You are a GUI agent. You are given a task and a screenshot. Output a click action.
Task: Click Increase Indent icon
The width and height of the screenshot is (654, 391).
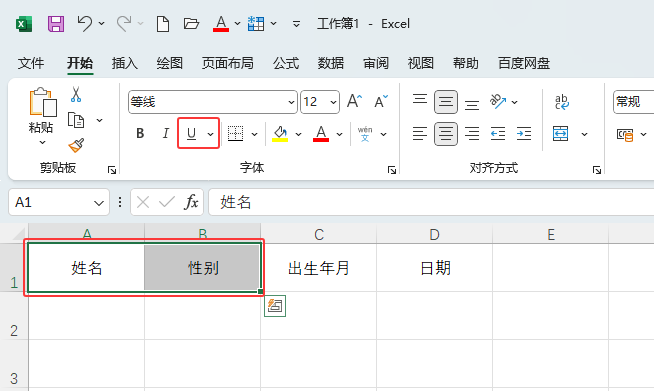tap(524, 134)
